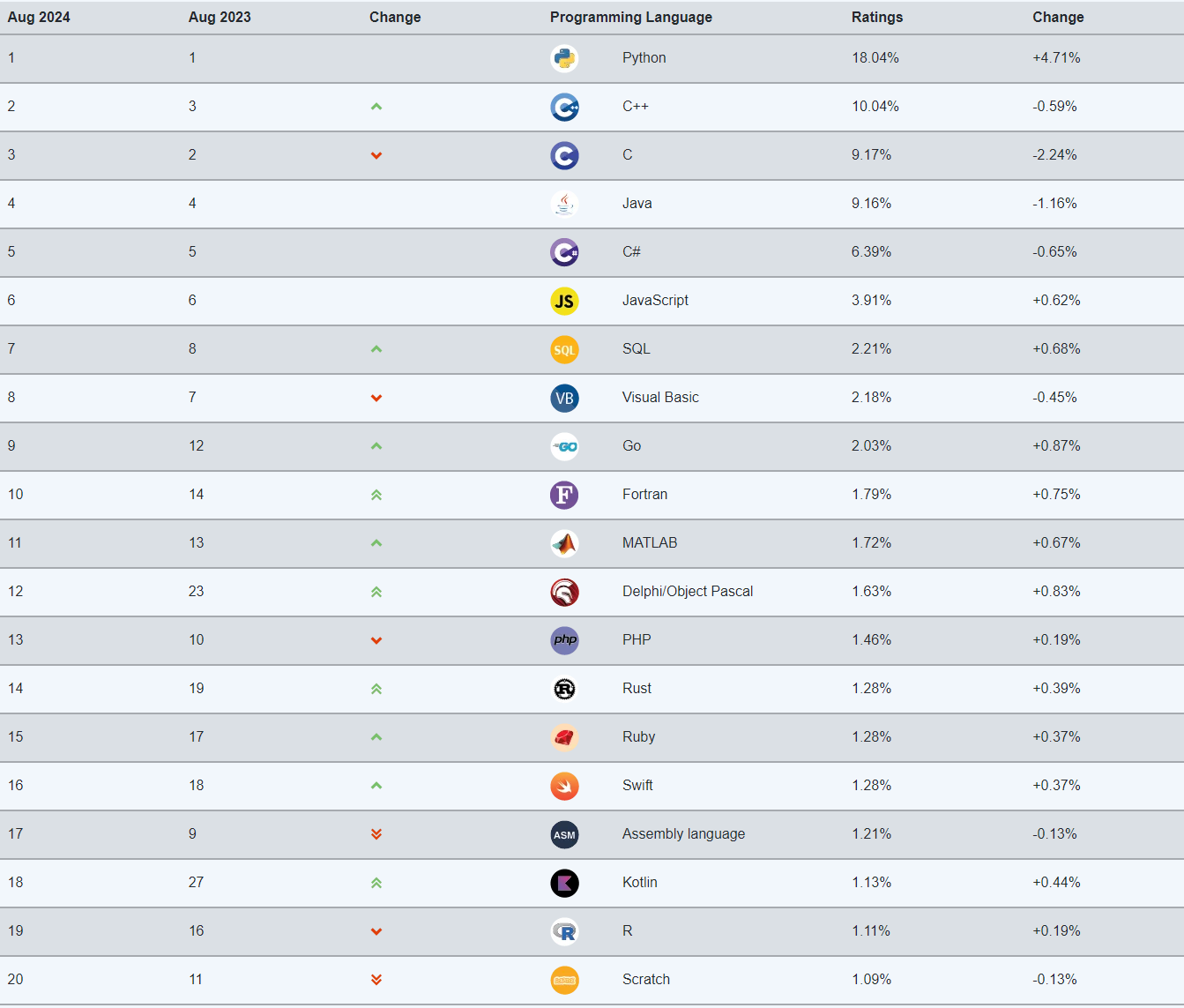The image size is (1184, 1008).
Task: Click the Programming Language column header
Action: [x=631, y=17]
